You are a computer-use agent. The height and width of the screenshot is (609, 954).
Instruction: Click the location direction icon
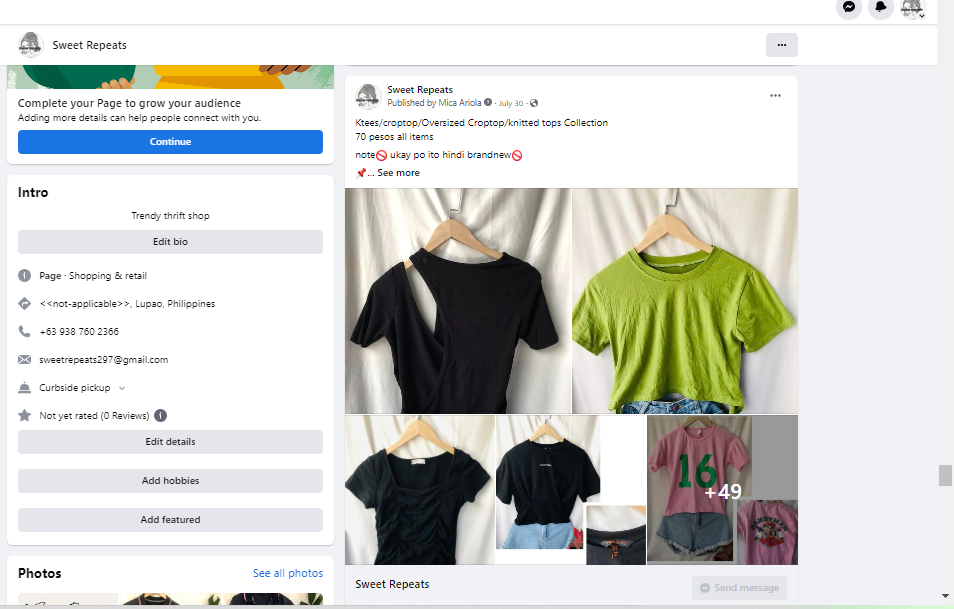[x=24, y=304]
